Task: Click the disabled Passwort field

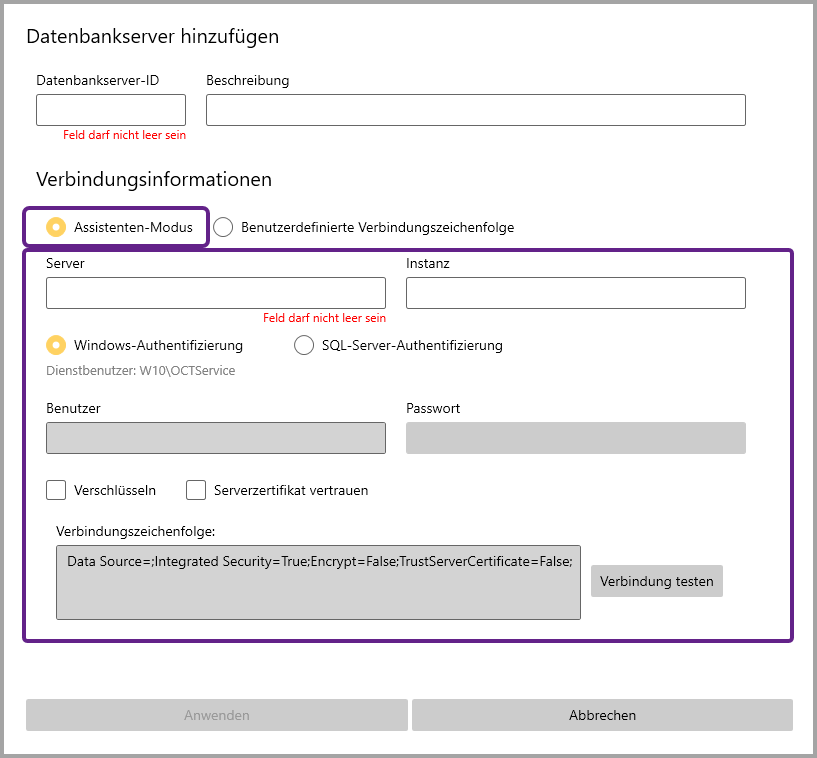Action: tap(575, 438)
